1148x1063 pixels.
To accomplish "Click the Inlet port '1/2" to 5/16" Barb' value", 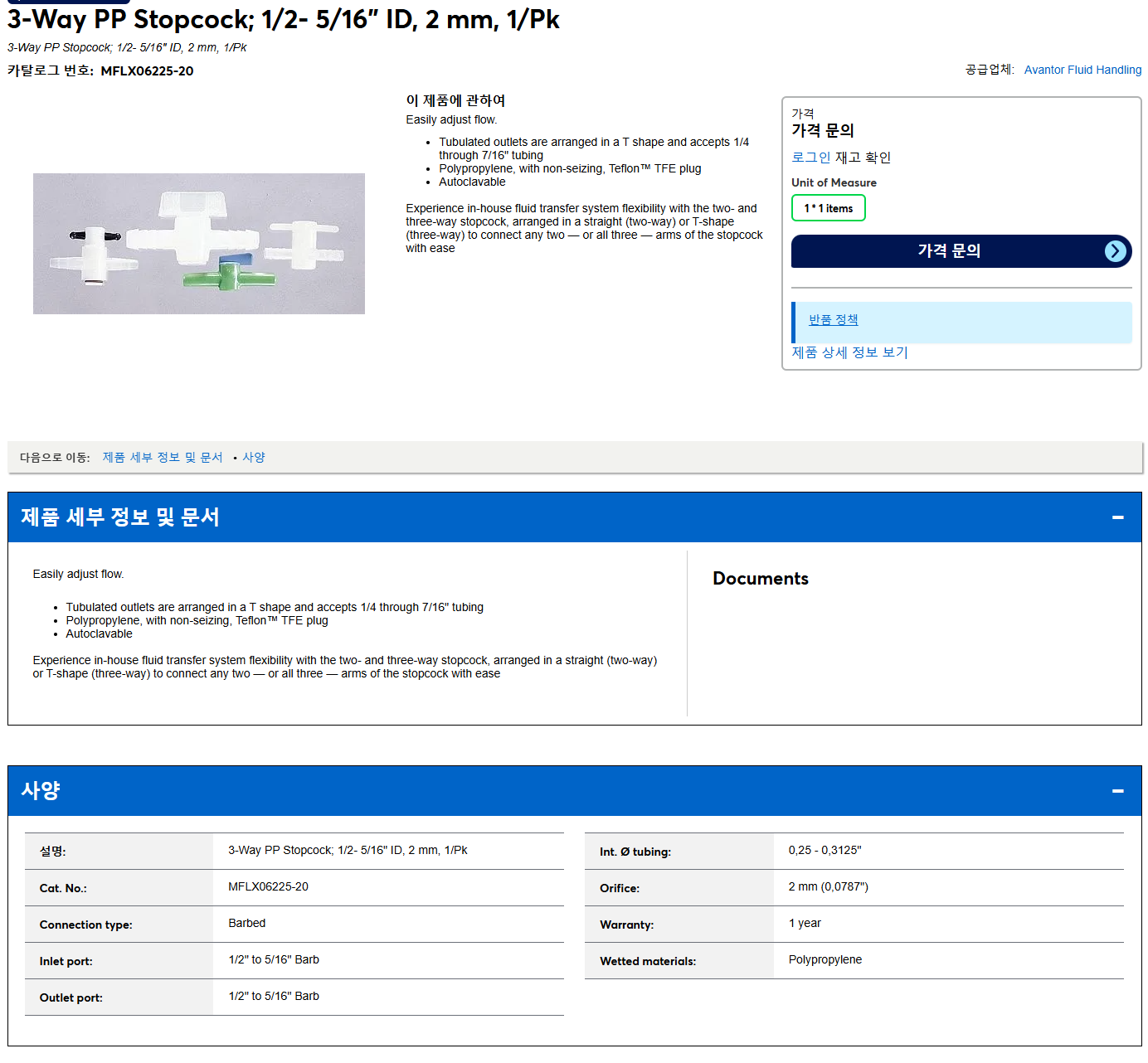I will (274, 960).
